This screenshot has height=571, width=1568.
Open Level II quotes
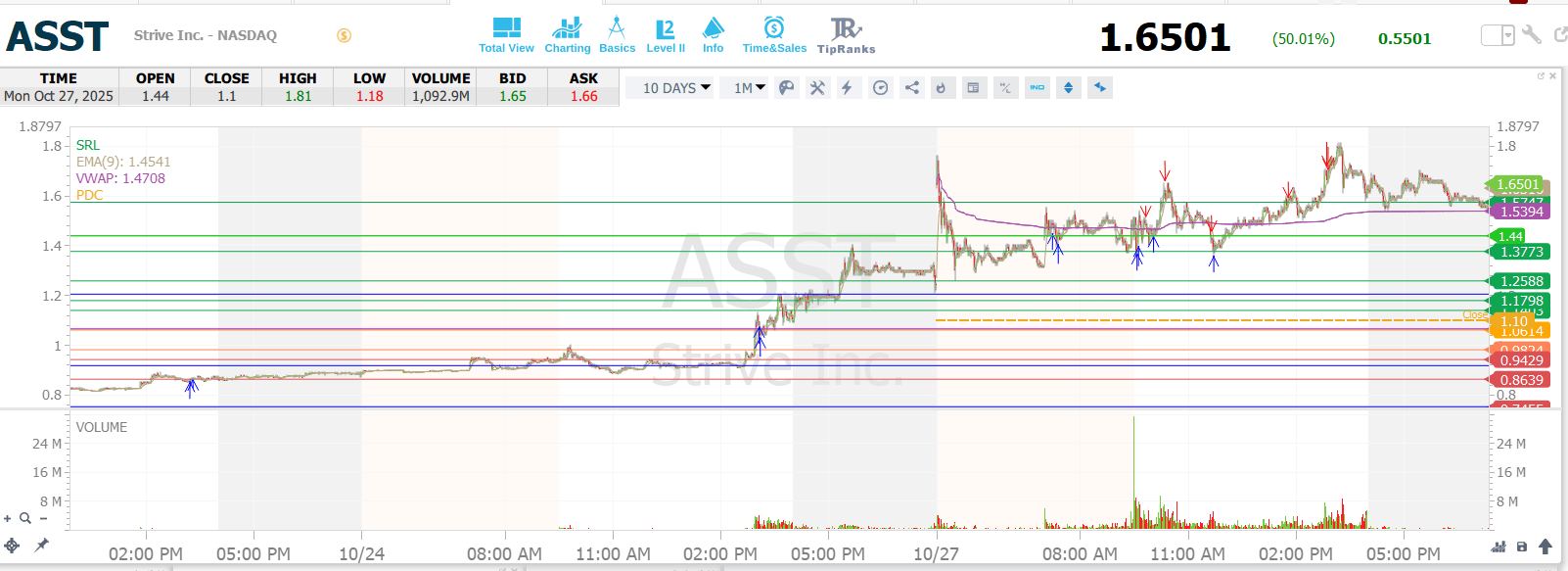[666, 35]
